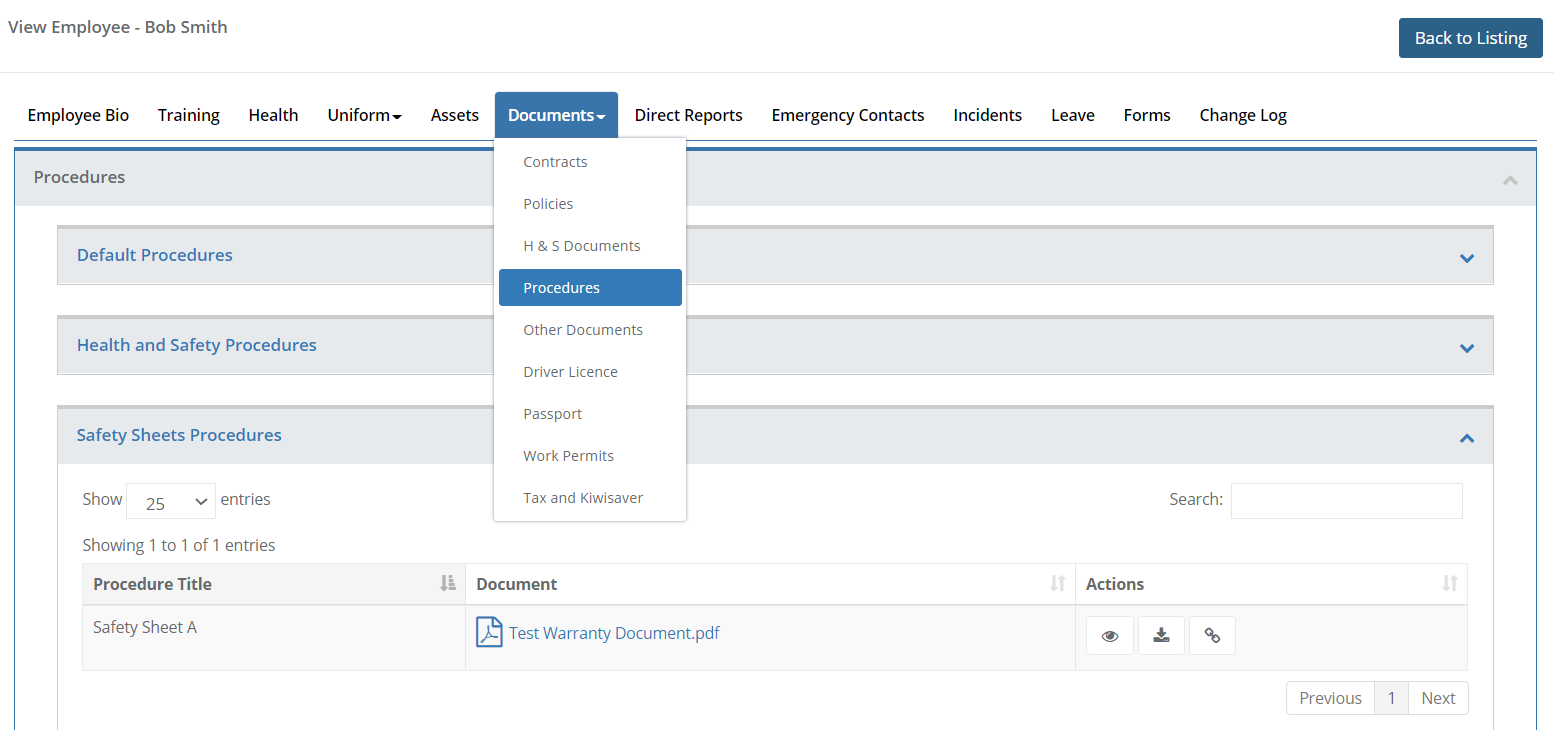Image resolution: width=1554 pixels, height=730 pixels.
Task: Choose Work Permits from the menu
Action: 590,456
